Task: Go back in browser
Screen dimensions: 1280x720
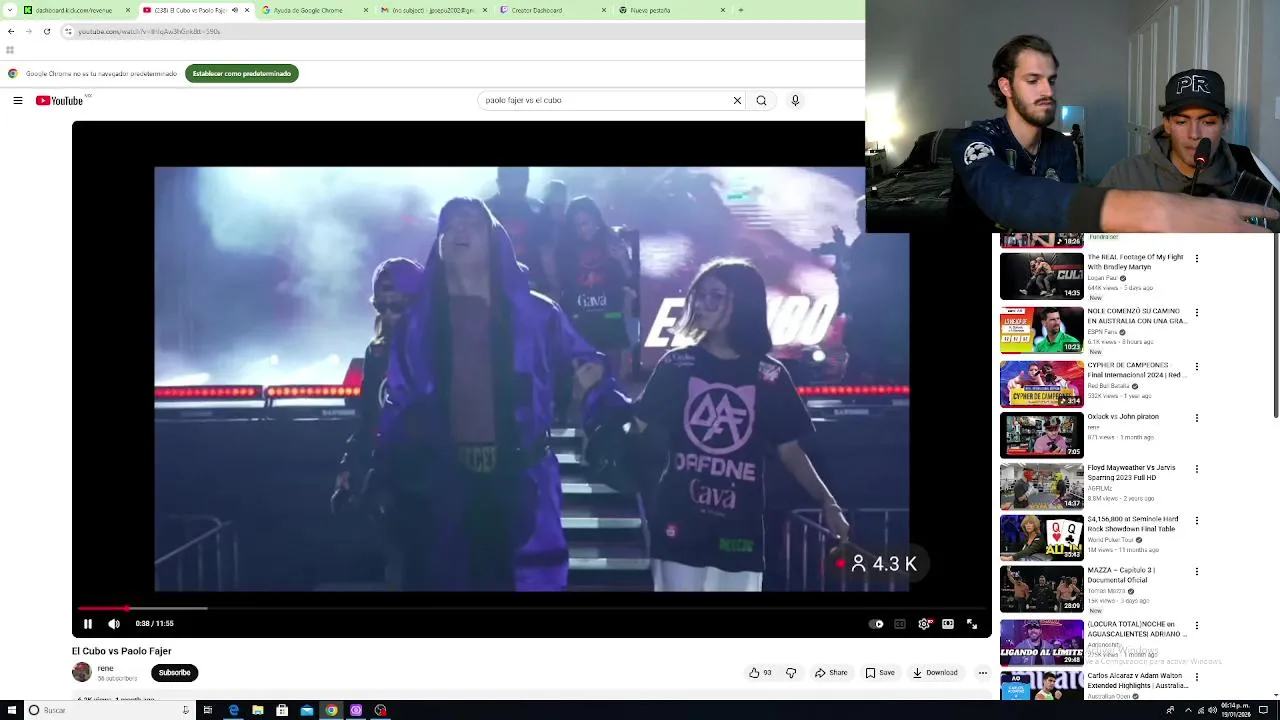Action: tap(11, 31)
